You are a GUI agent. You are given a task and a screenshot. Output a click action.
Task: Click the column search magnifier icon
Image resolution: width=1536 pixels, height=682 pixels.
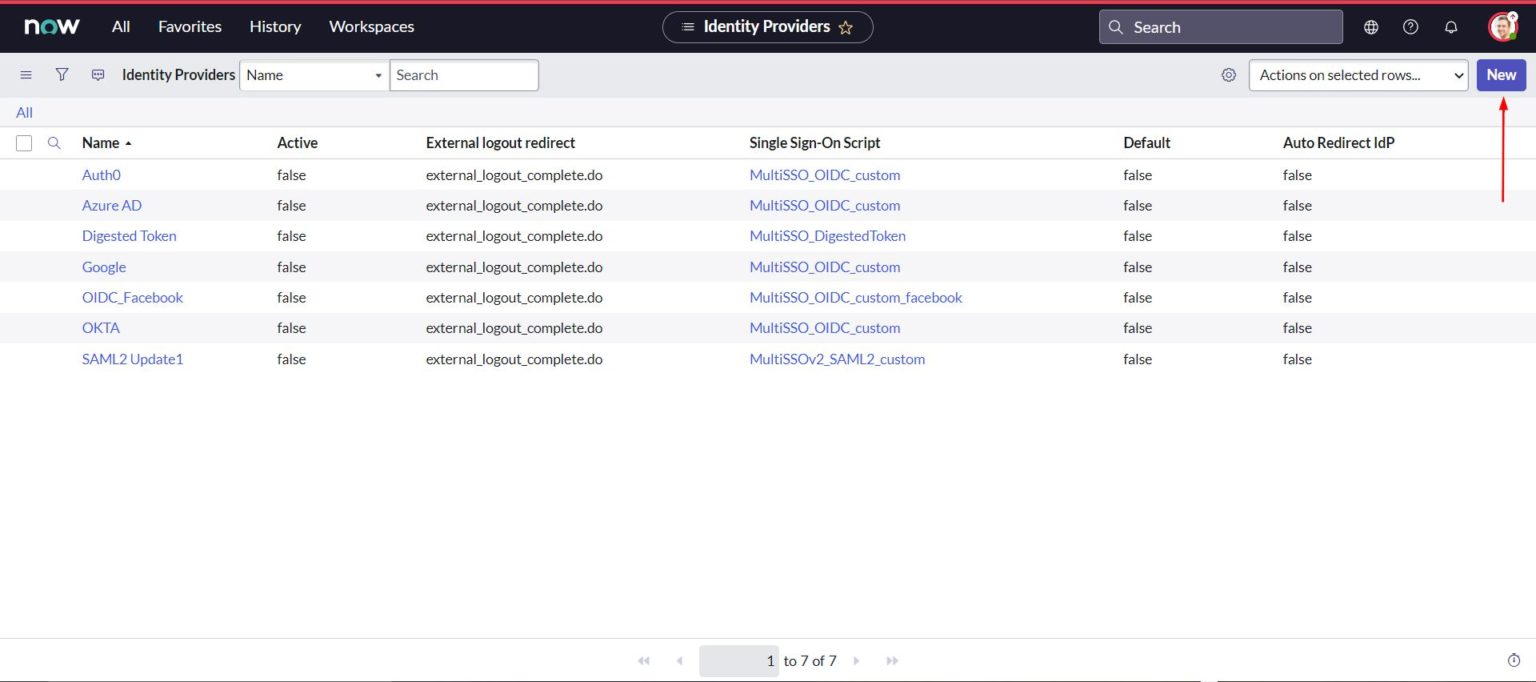tap(54, 142)
